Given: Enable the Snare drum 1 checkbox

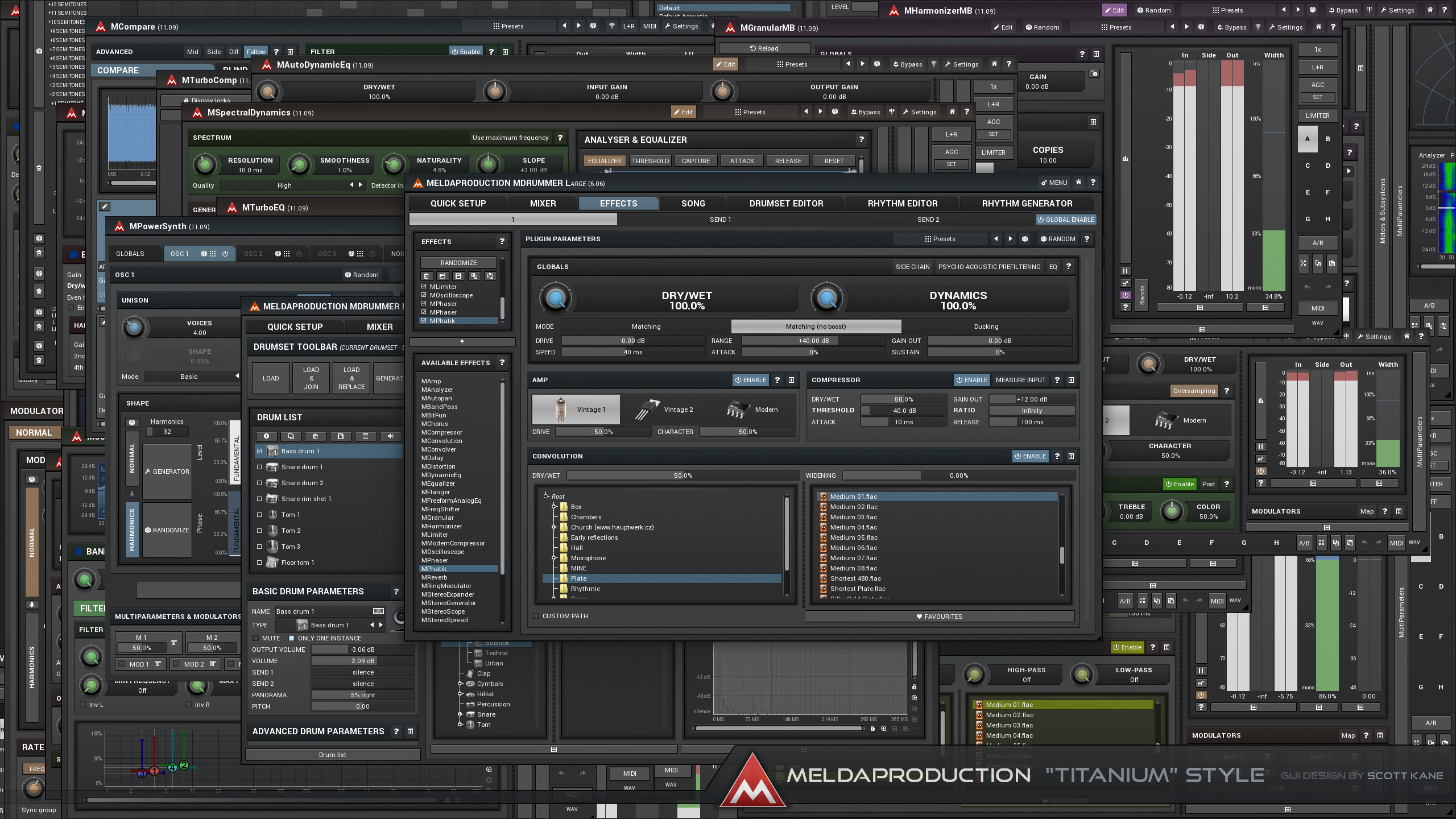Looking at the screenshot, I should [x=260, y=466].
